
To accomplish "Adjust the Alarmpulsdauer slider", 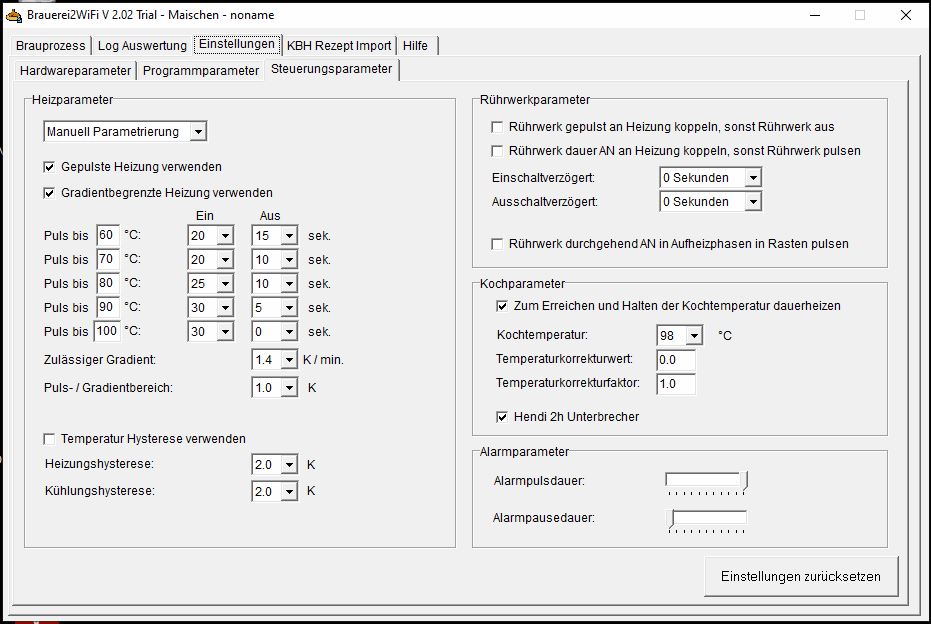I will (x=745, y=481).
